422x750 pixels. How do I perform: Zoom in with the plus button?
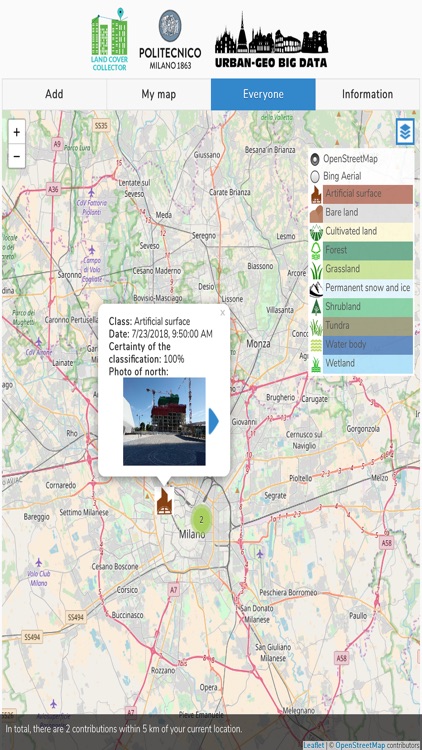coord(17,132)
